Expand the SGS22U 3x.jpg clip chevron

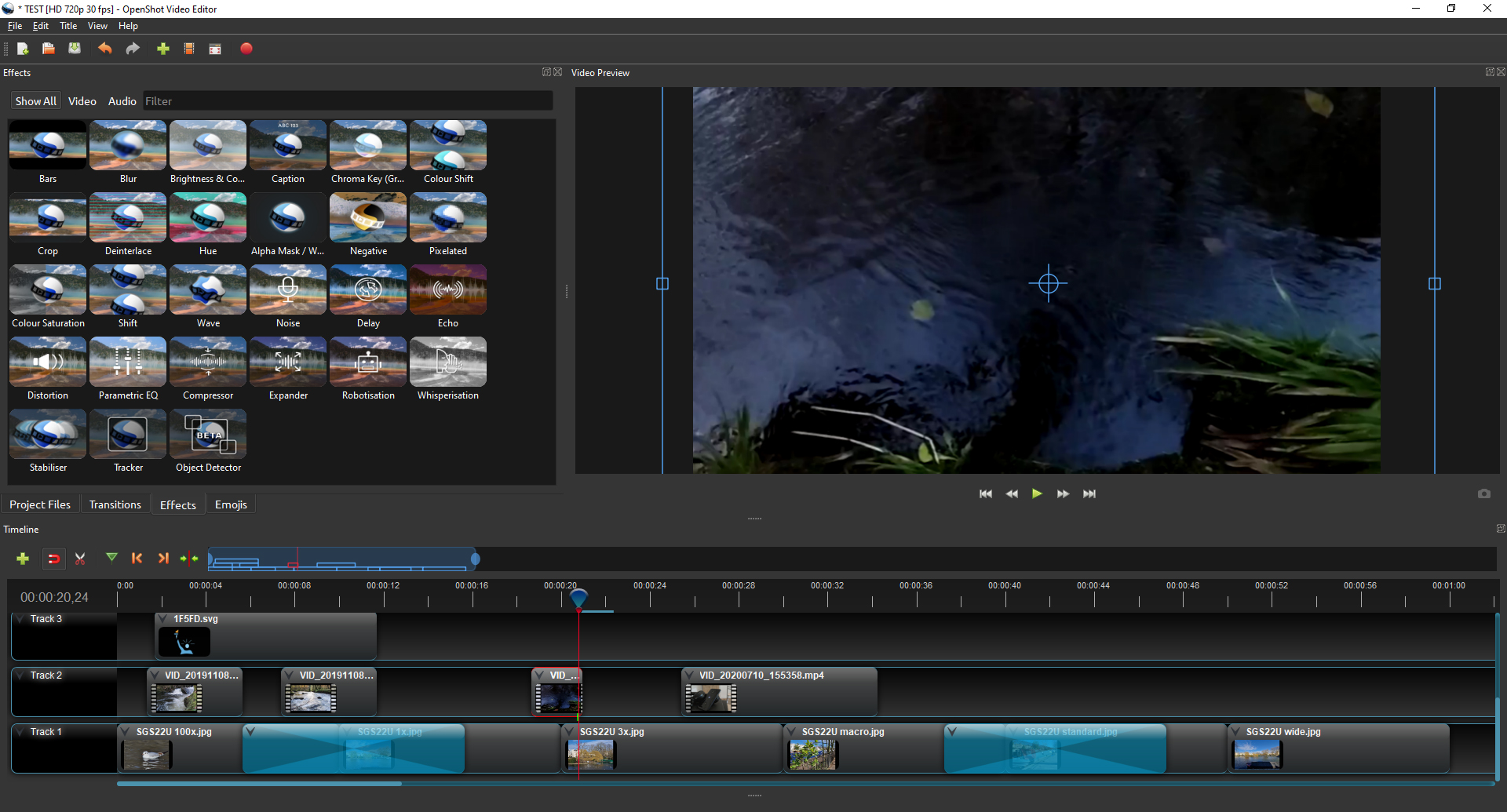[571, 731]
